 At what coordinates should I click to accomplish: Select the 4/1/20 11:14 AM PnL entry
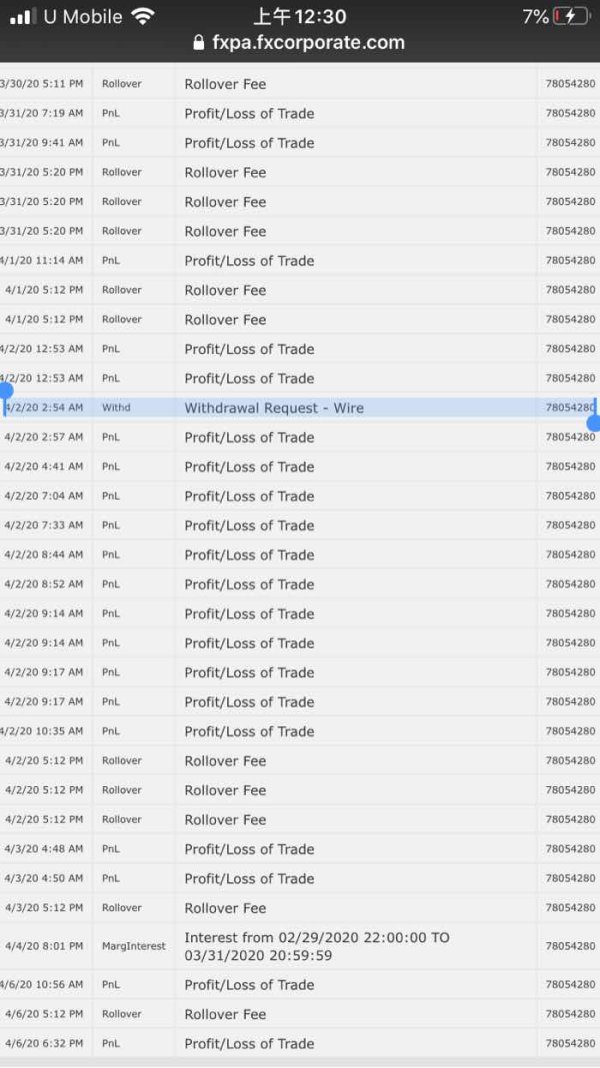[249, 261]
